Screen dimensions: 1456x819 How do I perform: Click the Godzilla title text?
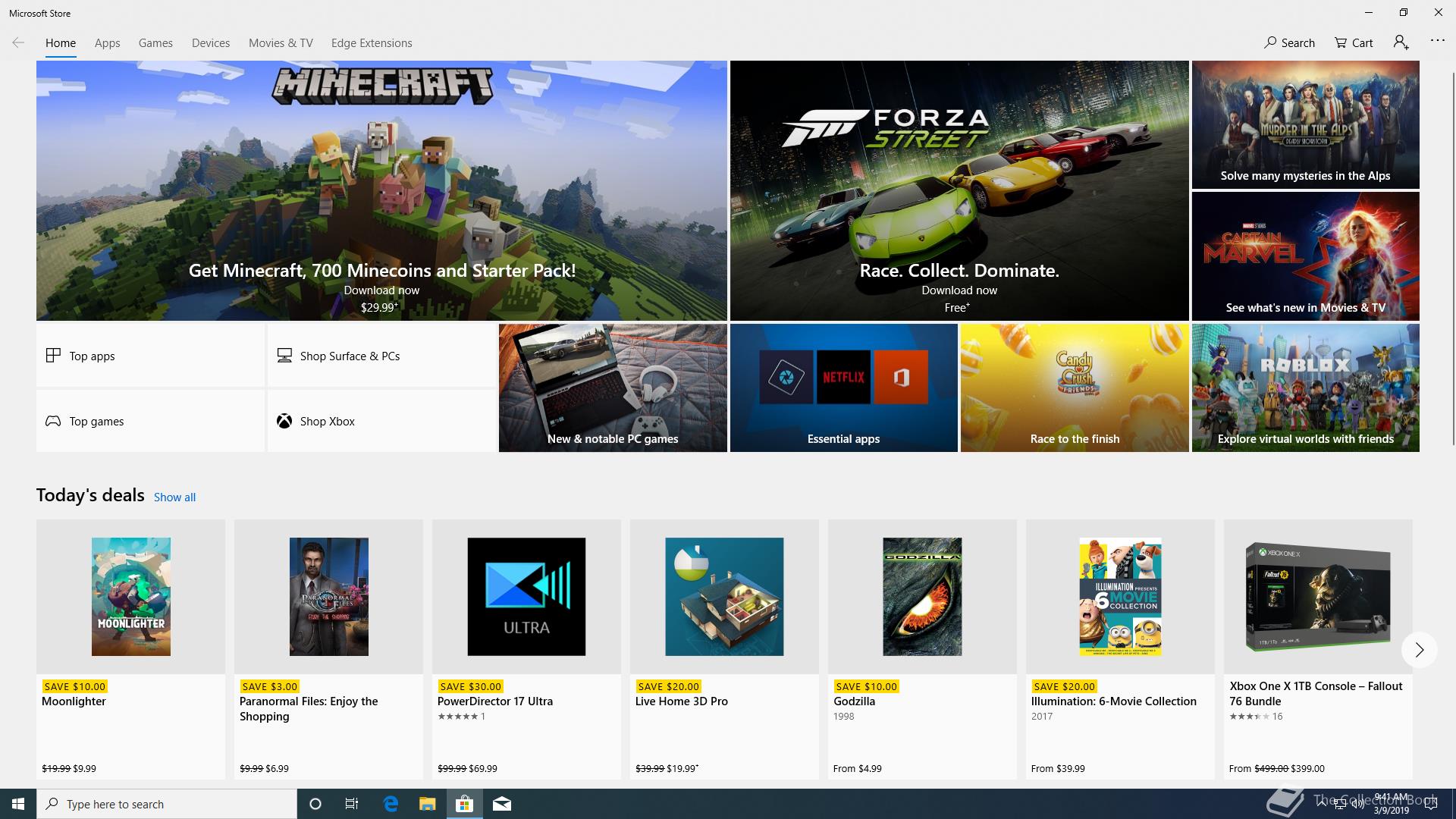(854, 701)
